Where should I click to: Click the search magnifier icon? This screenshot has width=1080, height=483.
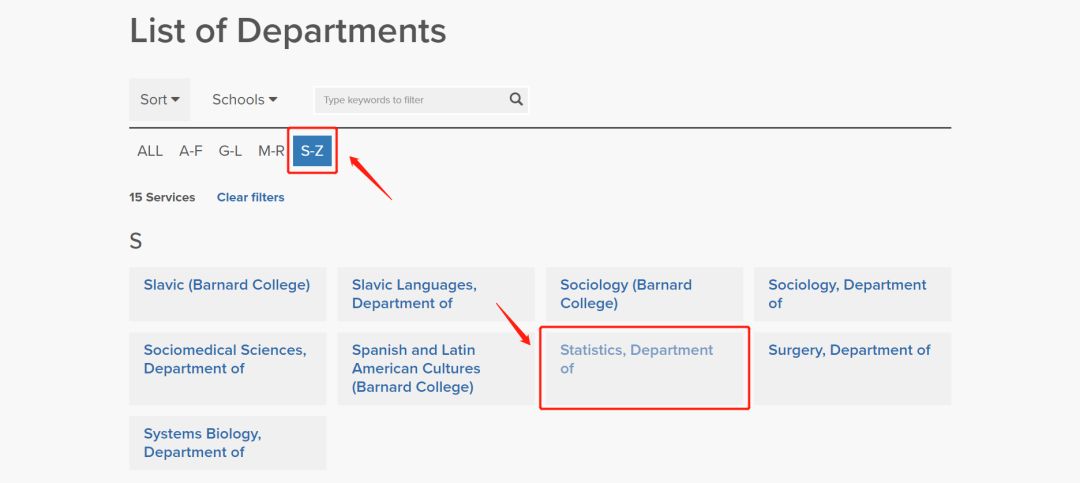tap(516, 99)
